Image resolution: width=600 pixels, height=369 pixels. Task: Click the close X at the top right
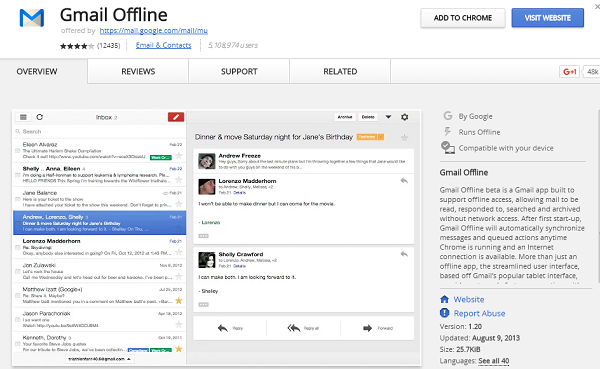pos(597,8)
